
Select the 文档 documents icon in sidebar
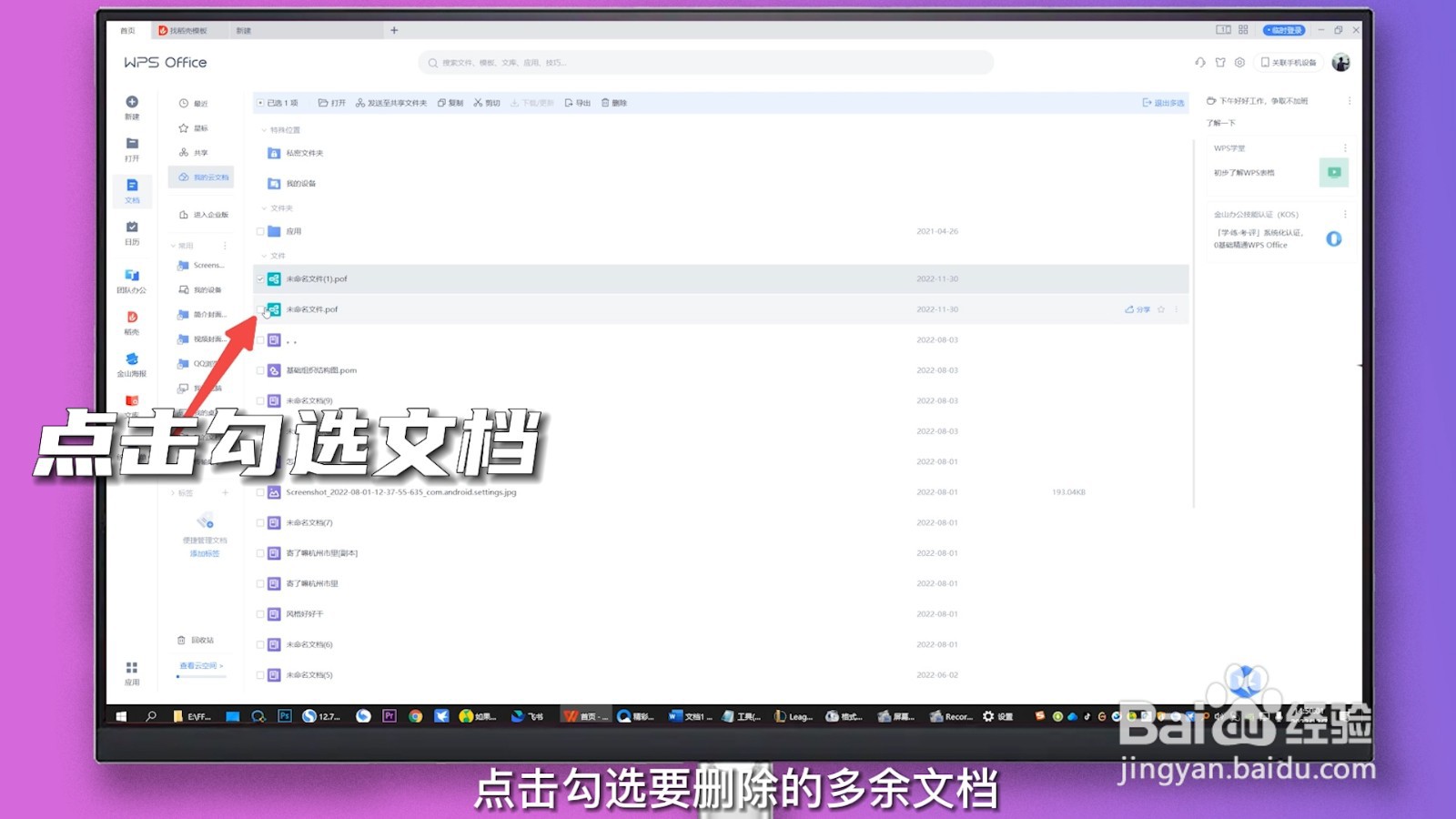pyautogui.click(x=132, y=185)
